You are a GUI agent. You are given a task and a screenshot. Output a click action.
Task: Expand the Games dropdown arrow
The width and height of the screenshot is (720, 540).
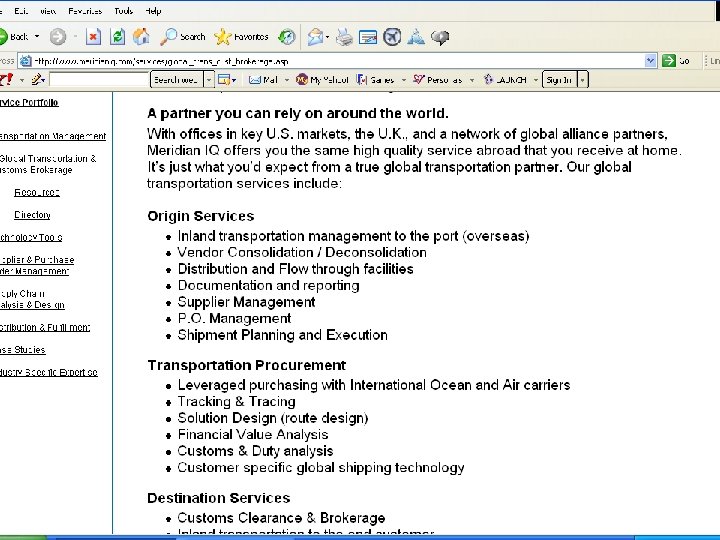coord(404,80)
